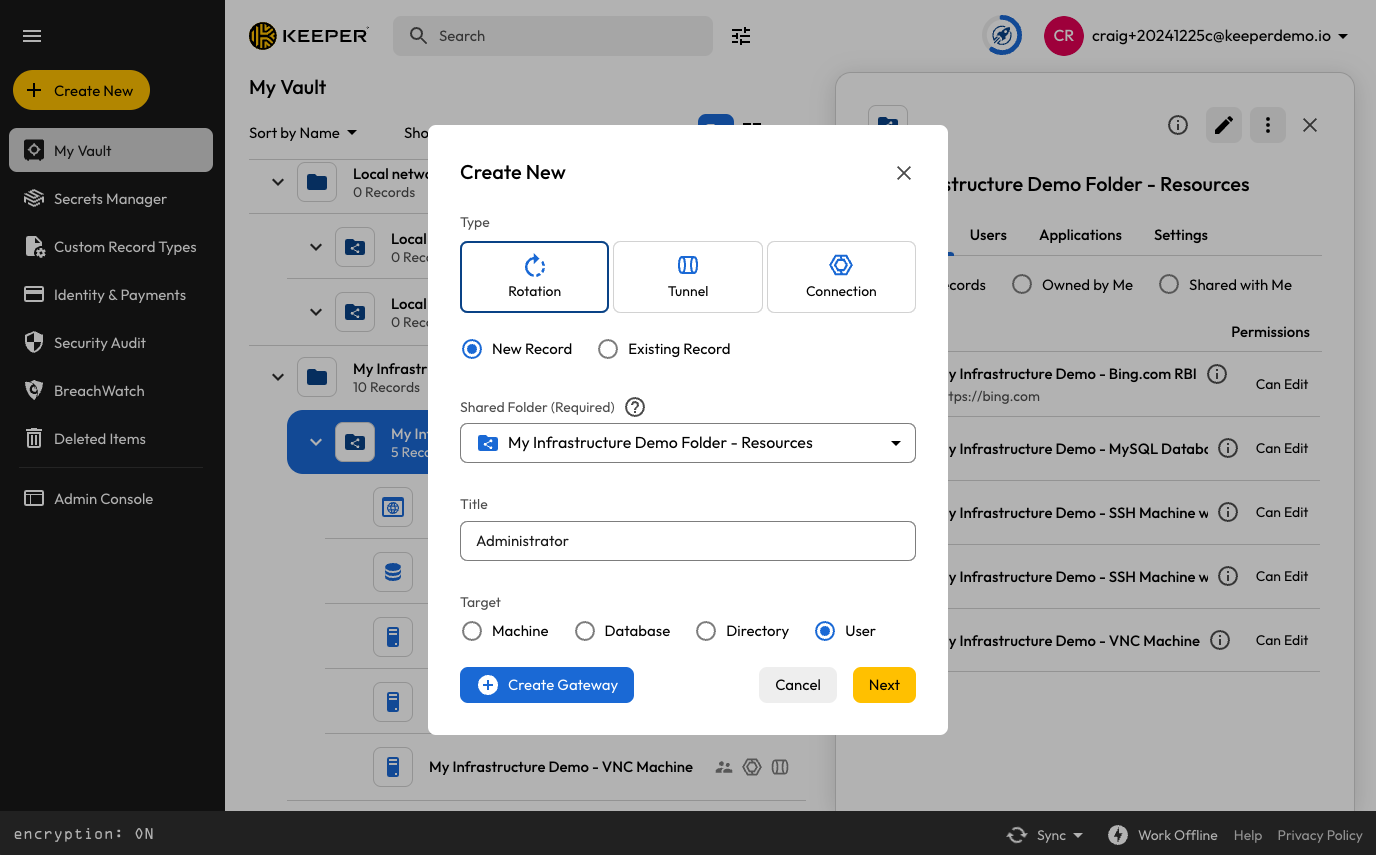Open the account email dropdown menu

click(x=1342, y=36)
